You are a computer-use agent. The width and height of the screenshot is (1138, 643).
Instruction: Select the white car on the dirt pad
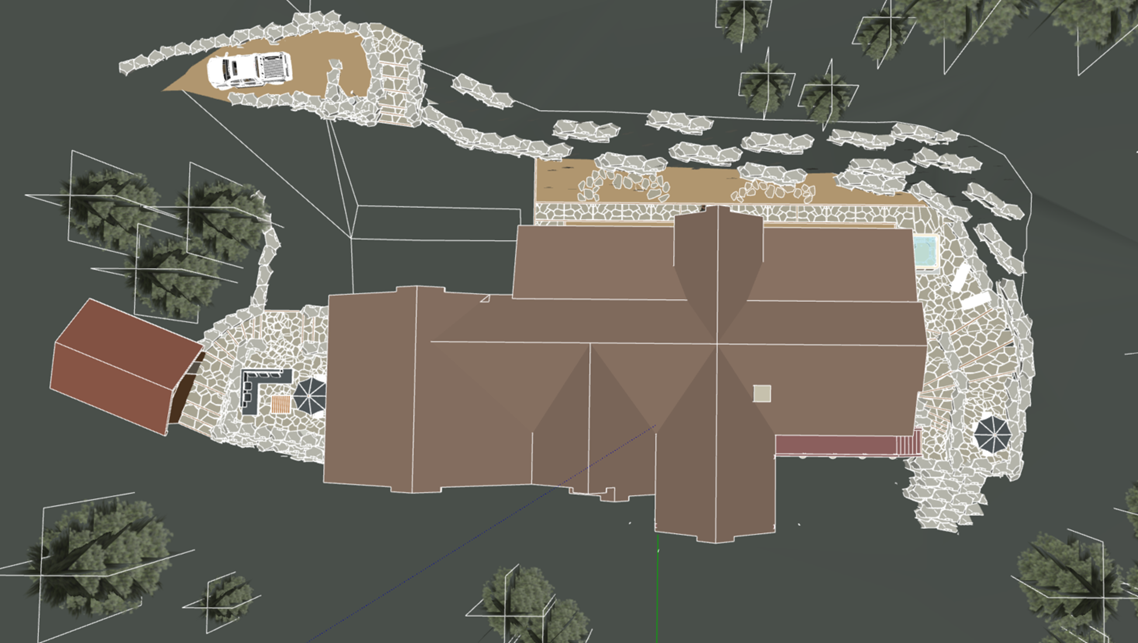[250, 70]
